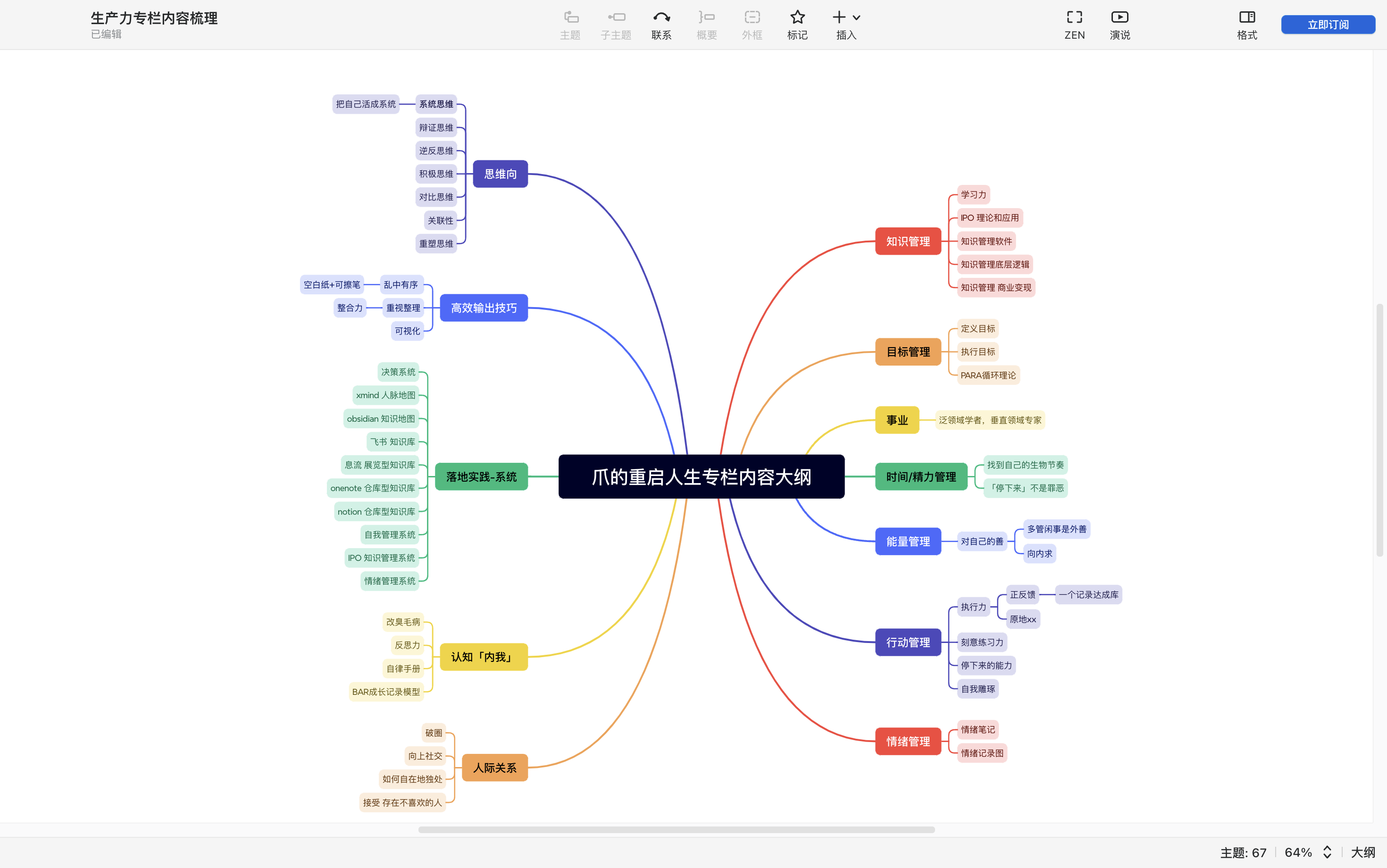The height and width of the screenshot is (868, 1387).
Task: Click the 立即订阅 subscribe button
Action: click(1328, 25)
